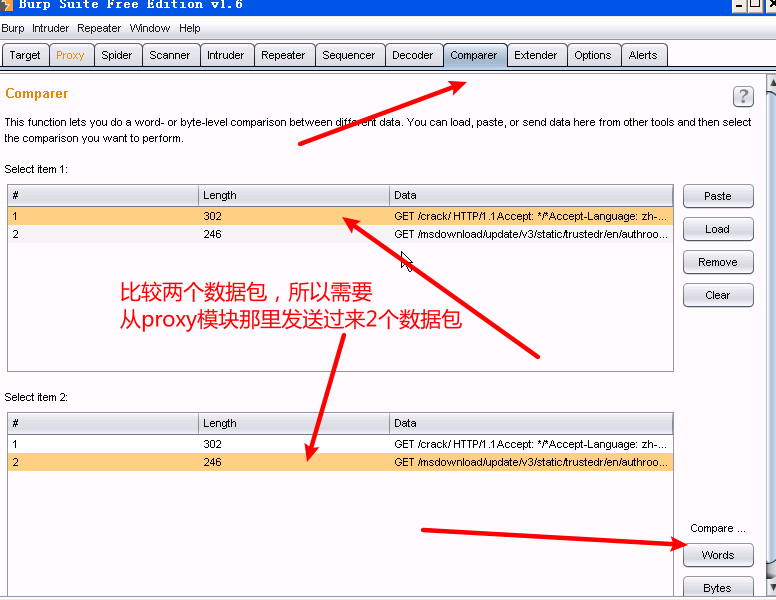The height and width of the screenshot is (600, 776).
Task: Open the Help menu
Action: point(190,28)
